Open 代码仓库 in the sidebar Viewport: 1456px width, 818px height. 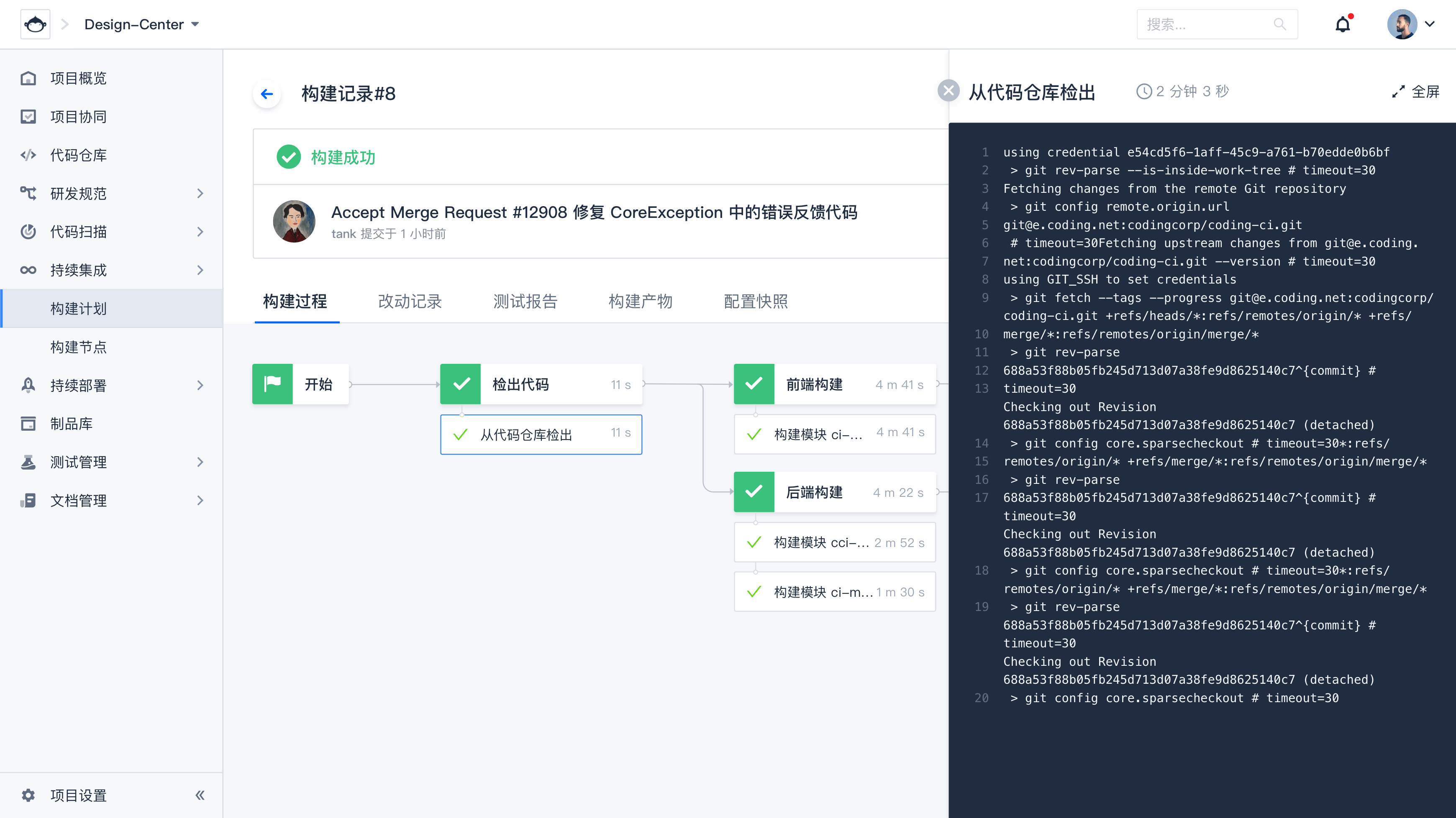click(78, 155)
